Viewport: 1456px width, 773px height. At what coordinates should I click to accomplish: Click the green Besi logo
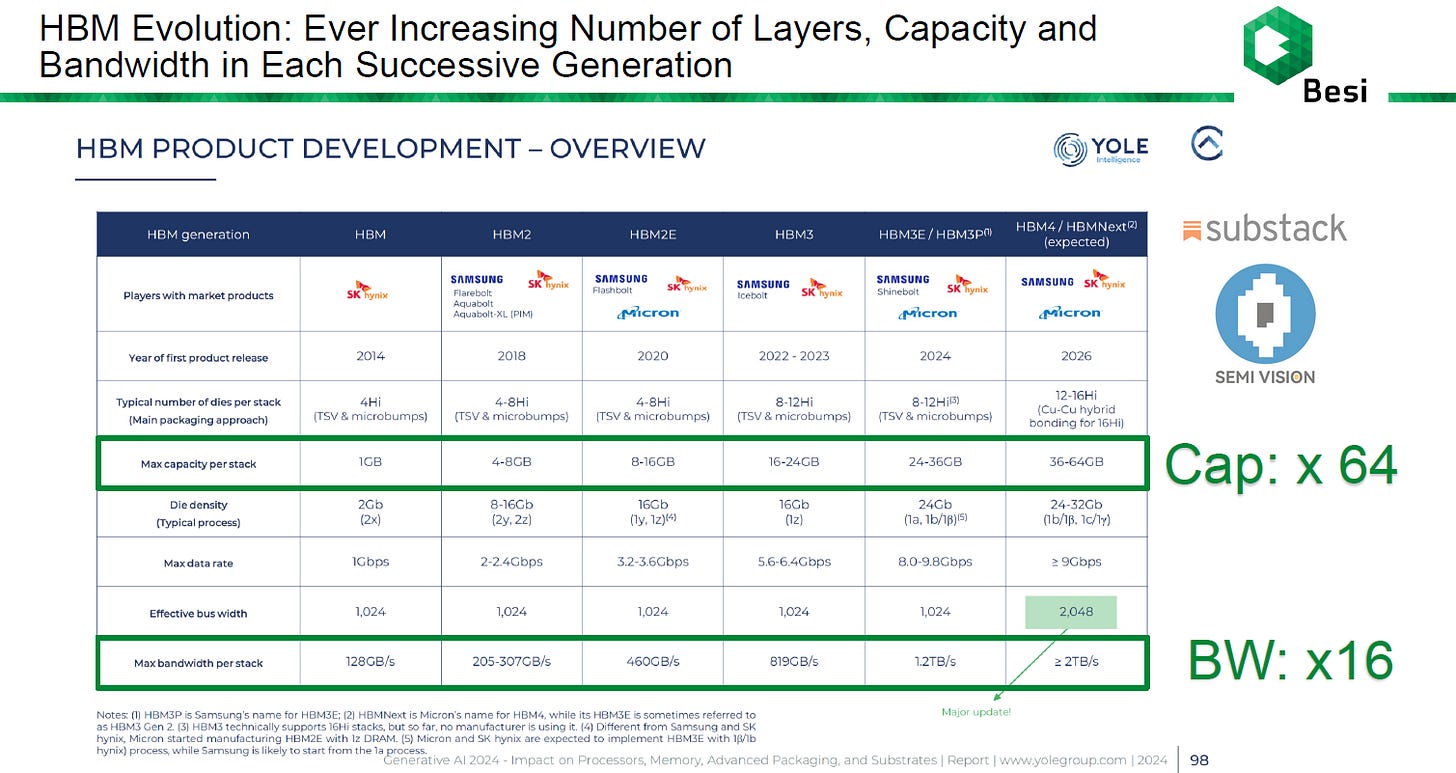[1305, 53]
